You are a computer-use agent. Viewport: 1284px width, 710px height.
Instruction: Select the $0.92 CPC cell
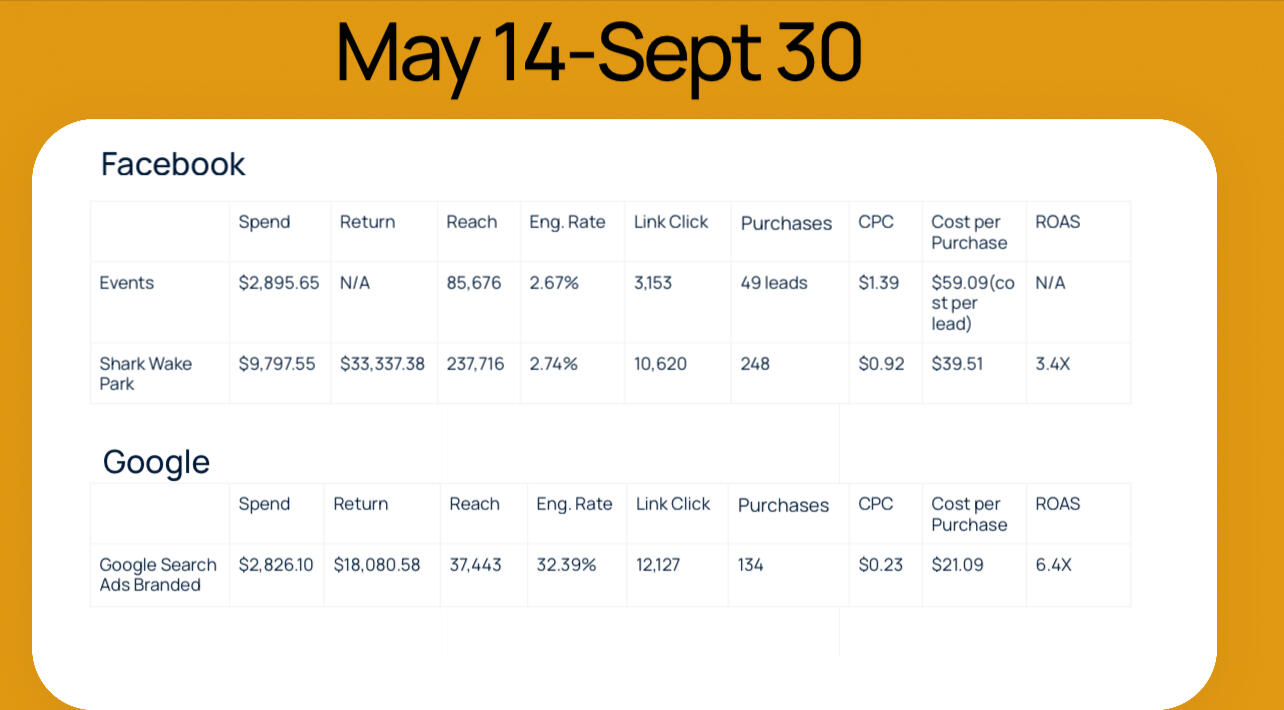881,364
